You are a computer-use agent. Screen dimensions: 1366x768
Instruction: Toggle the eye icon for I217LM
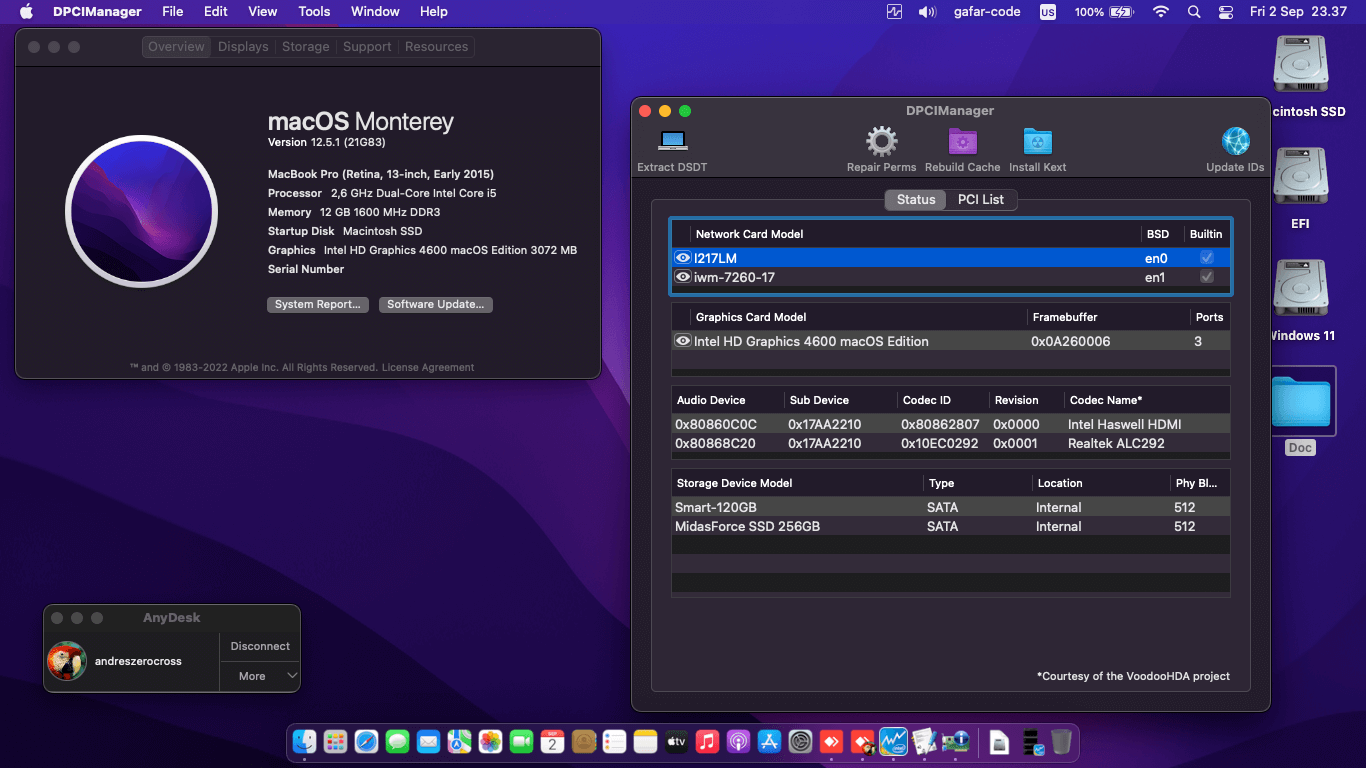point(683,258)
